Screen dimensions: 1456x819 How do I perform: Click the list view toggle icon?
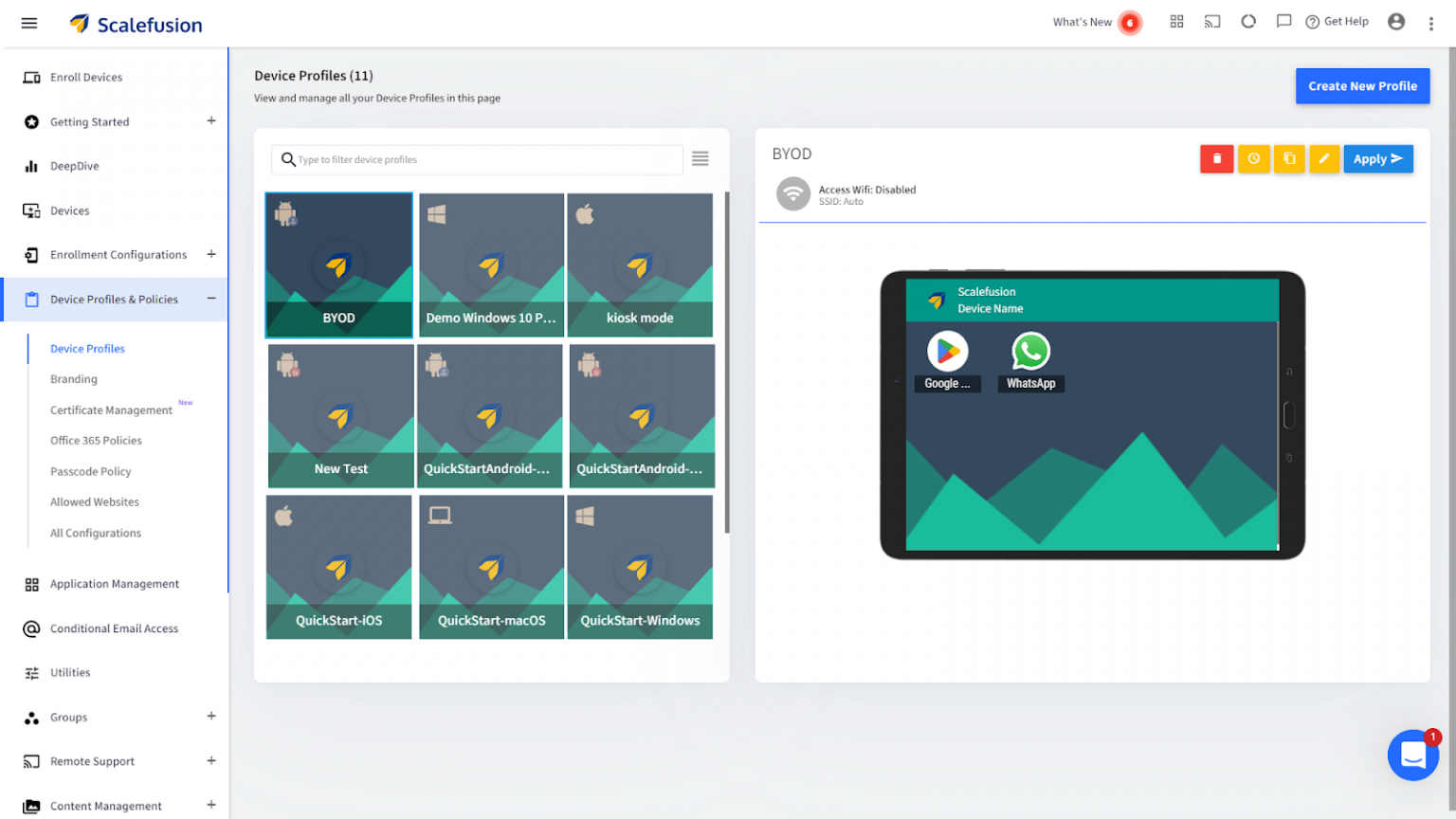(701, 159)
